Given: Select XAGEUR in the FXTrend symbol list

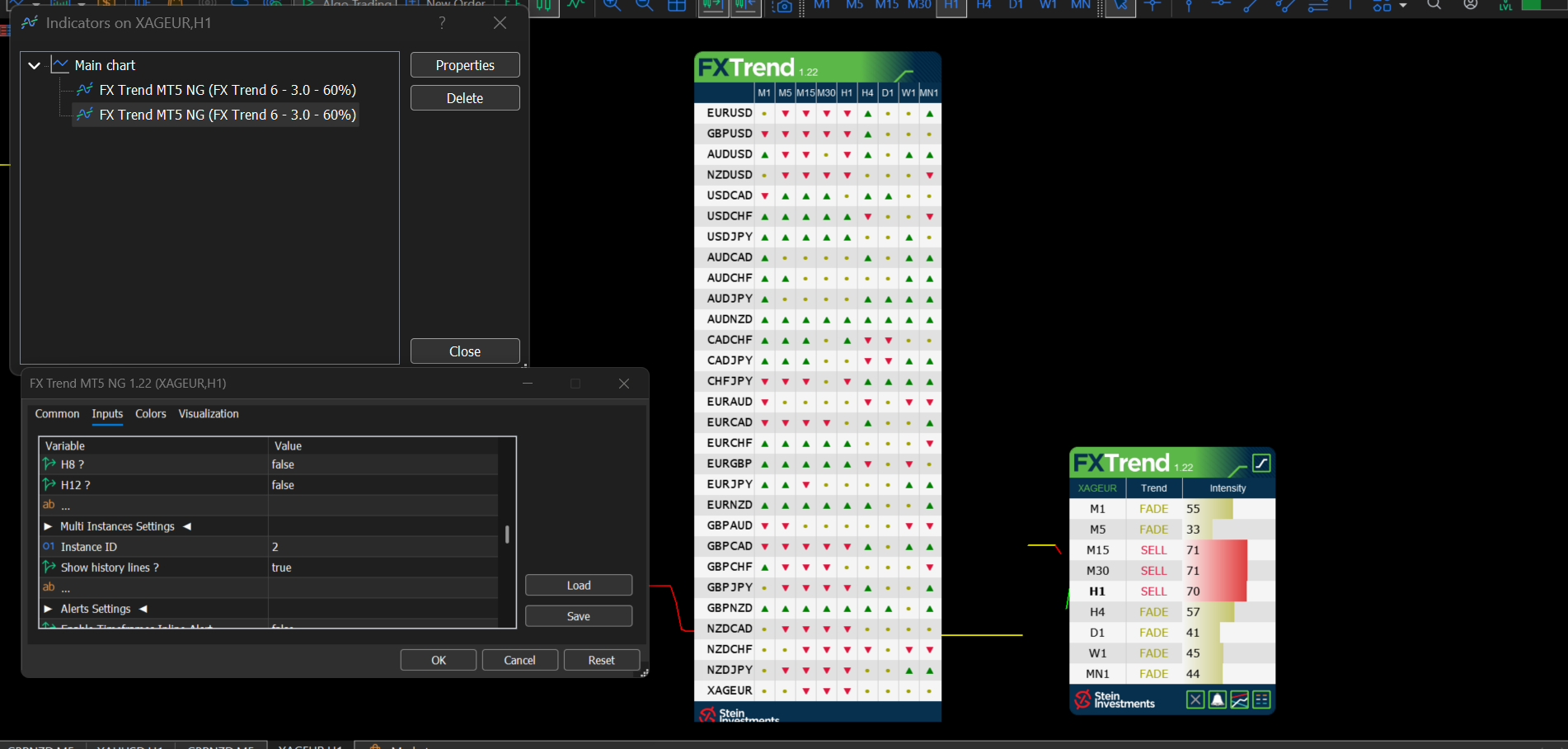Looking at the screenshot, I should 730,690.
